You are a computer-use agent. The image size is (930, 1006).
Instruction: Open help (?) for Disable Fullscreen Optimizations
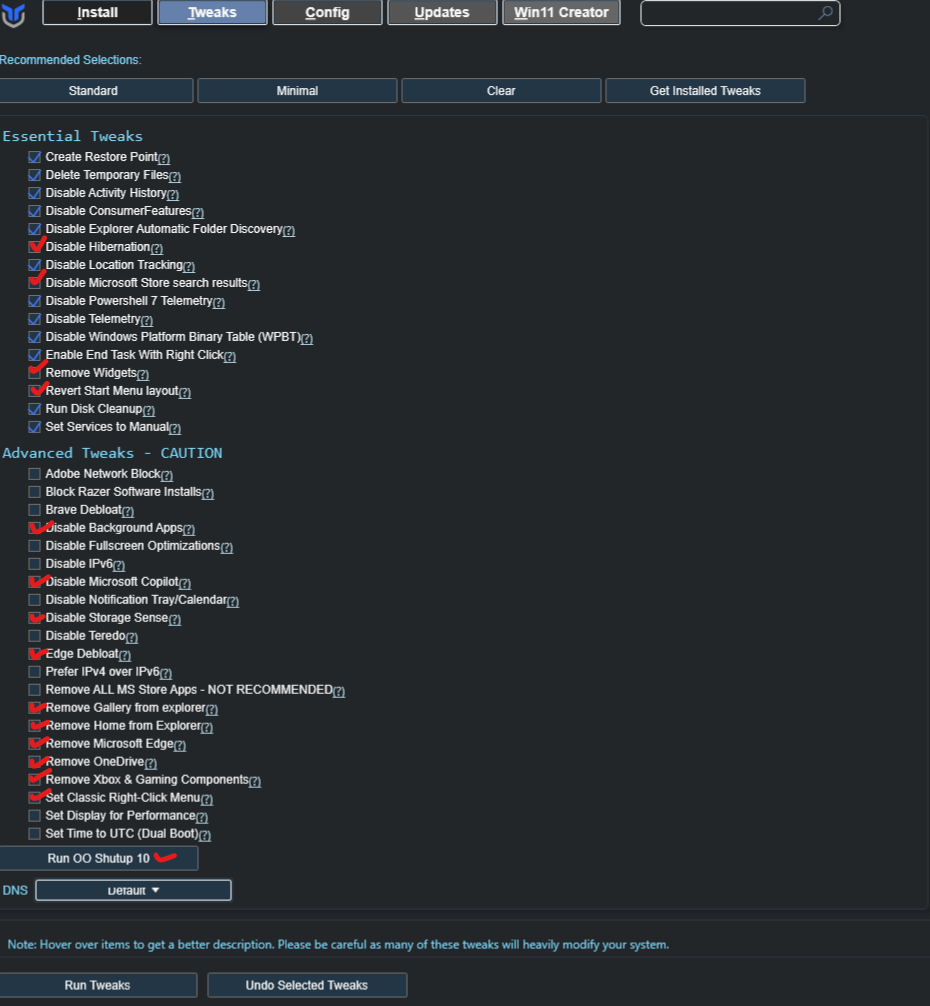pos(227,547)
